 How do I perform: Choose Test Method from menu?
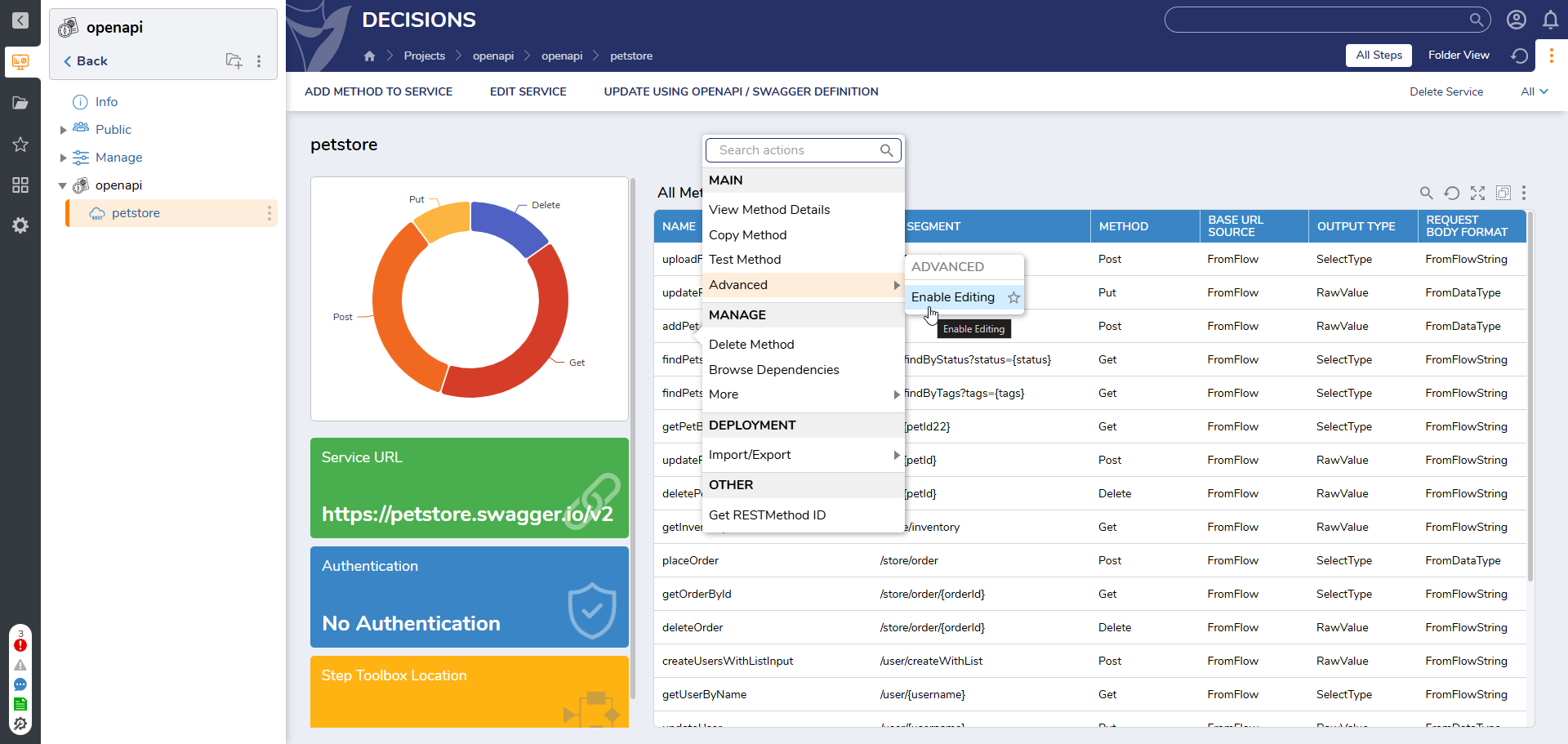coord(745,260)
